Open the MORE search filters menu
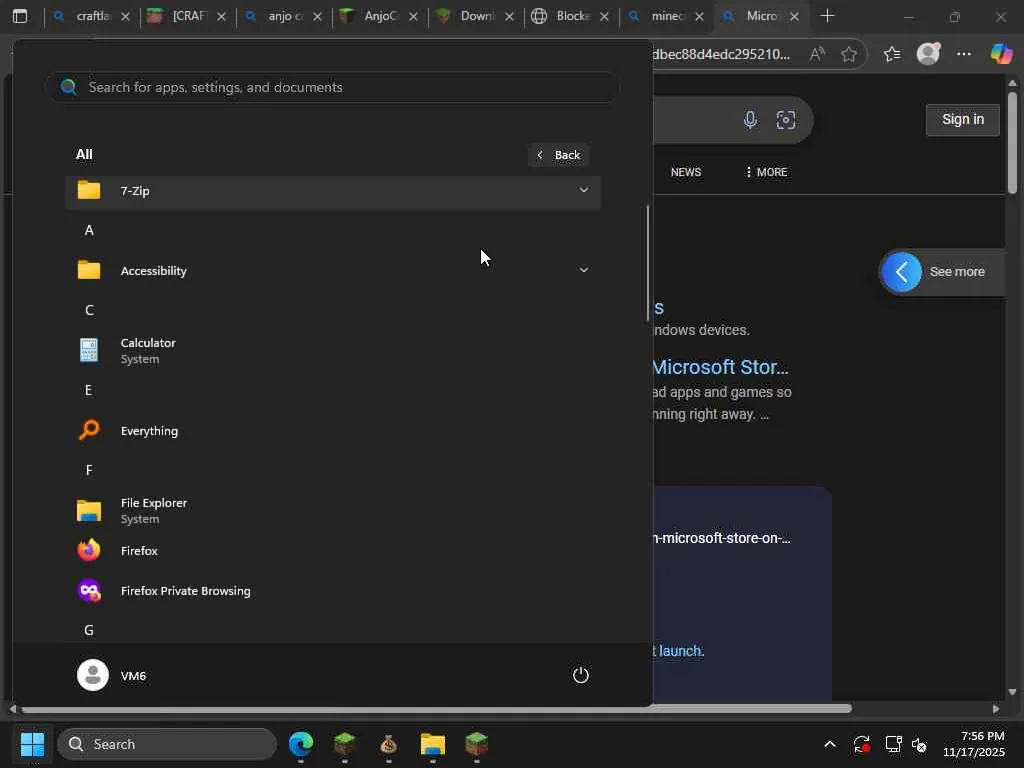Image resolution: width=1024 pixels, height=768 pixels. click(x=766, y=172)
